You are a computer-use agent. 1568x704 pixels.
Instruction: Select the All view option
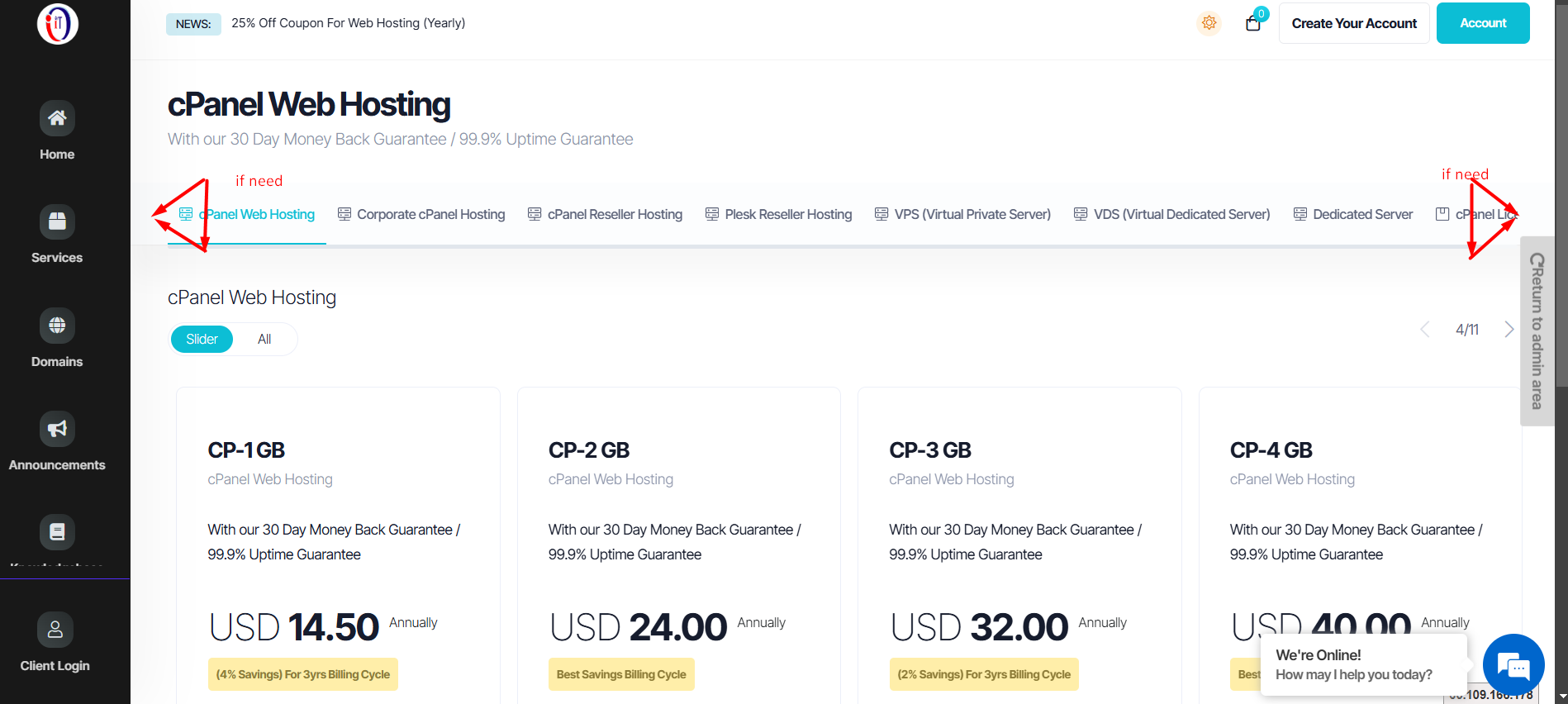(x=264, y=339)
